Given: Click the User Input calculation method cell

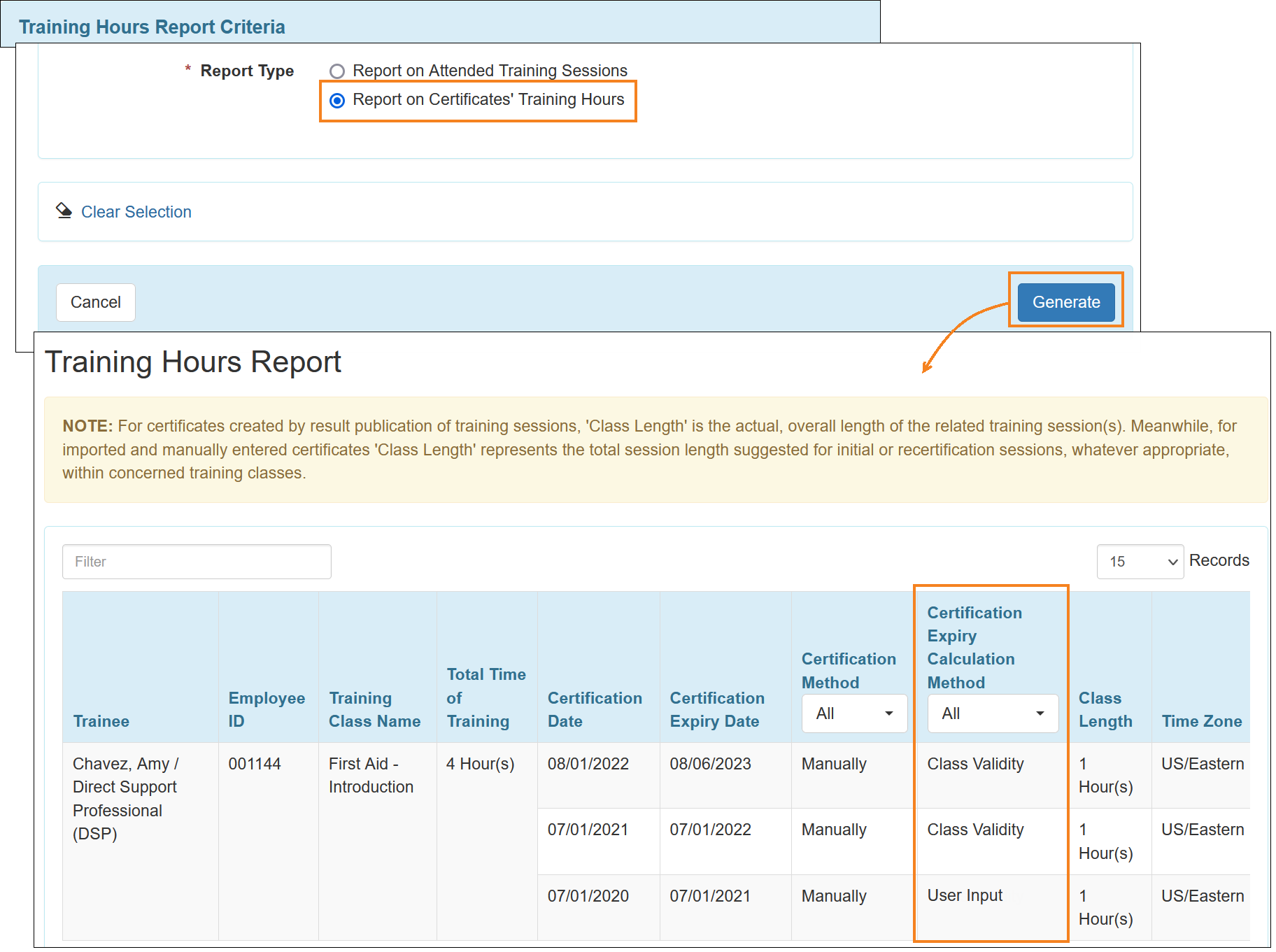Looking at the screenshot, I should 965,895.
